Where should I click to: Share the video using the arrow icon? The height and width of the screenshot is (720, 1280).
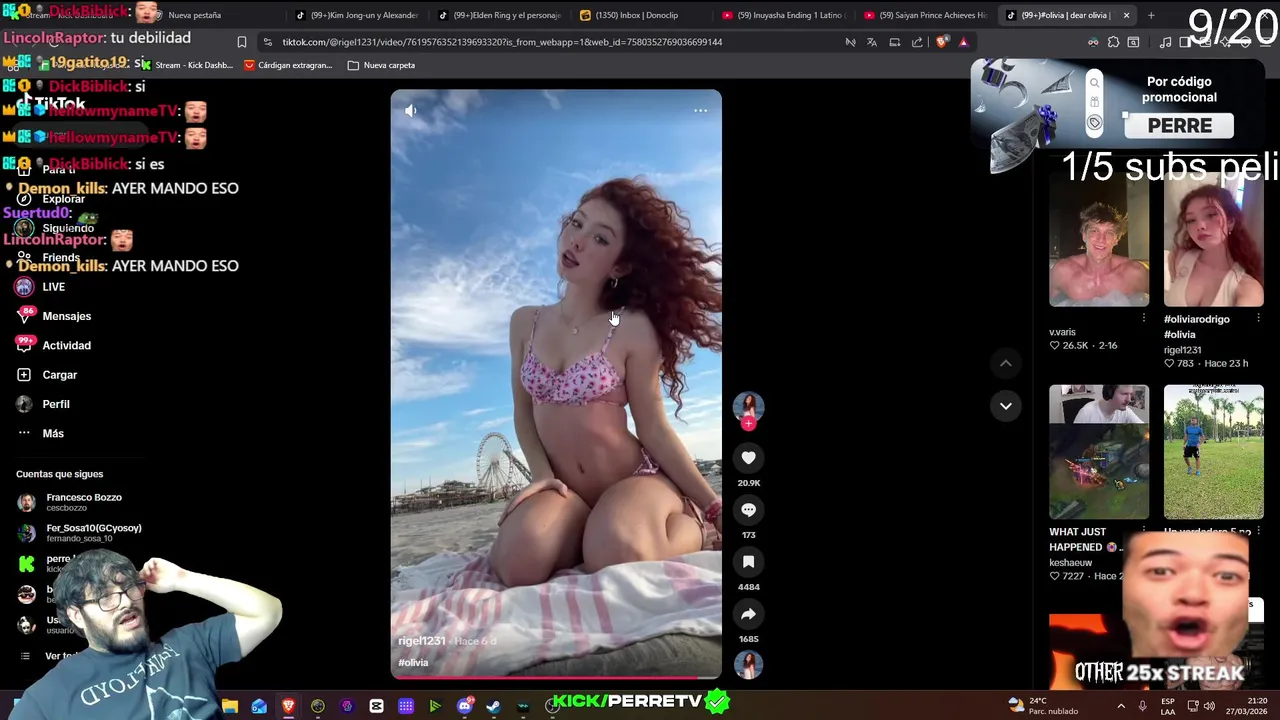[x=748, y=613]
